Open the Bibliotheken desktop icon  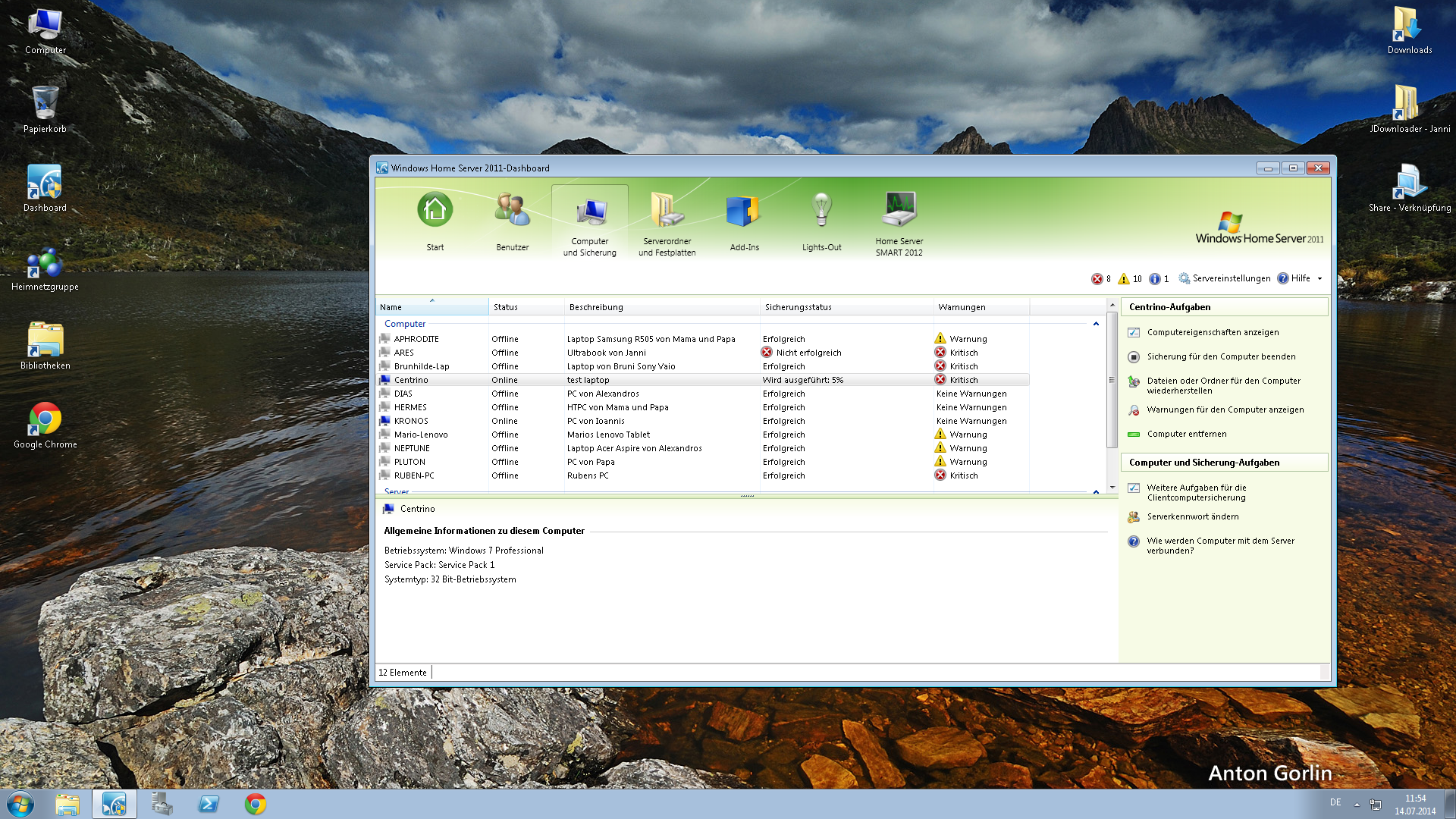[45, 347]
